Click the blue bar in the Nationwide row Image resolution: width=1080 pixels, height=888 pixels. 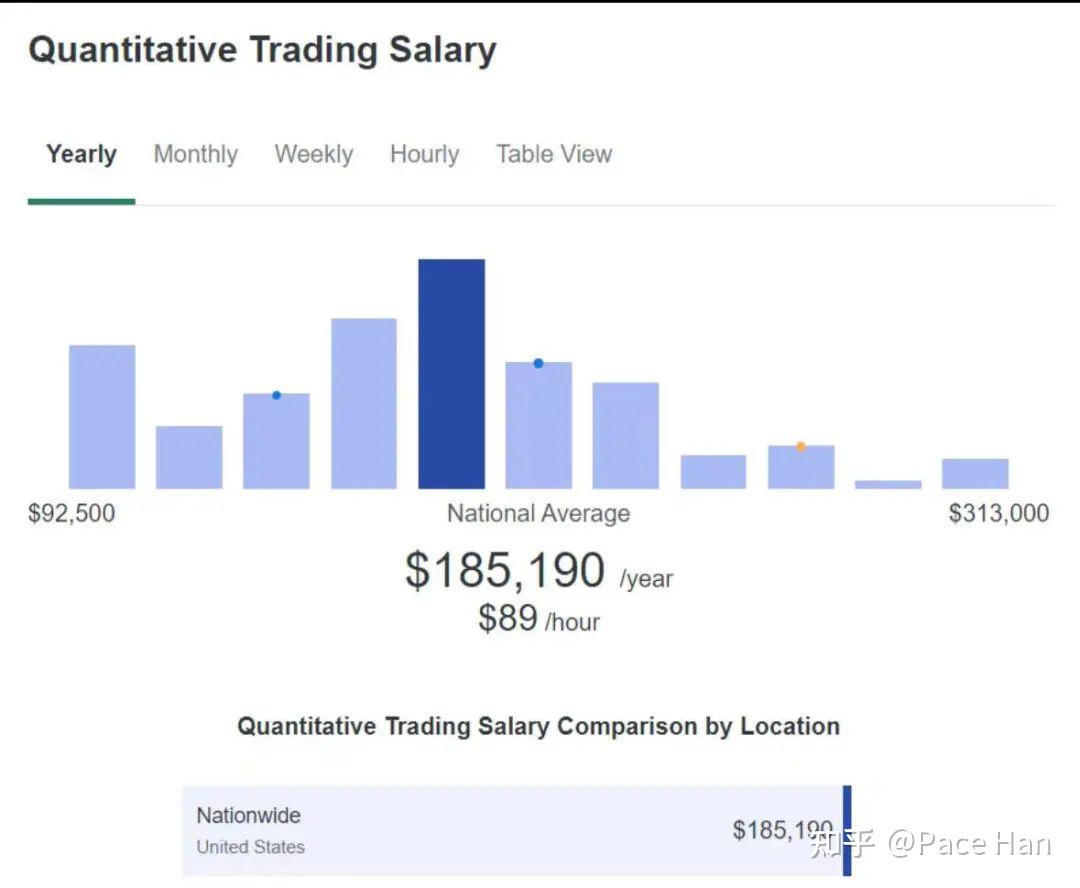click(x=846, y=829)
